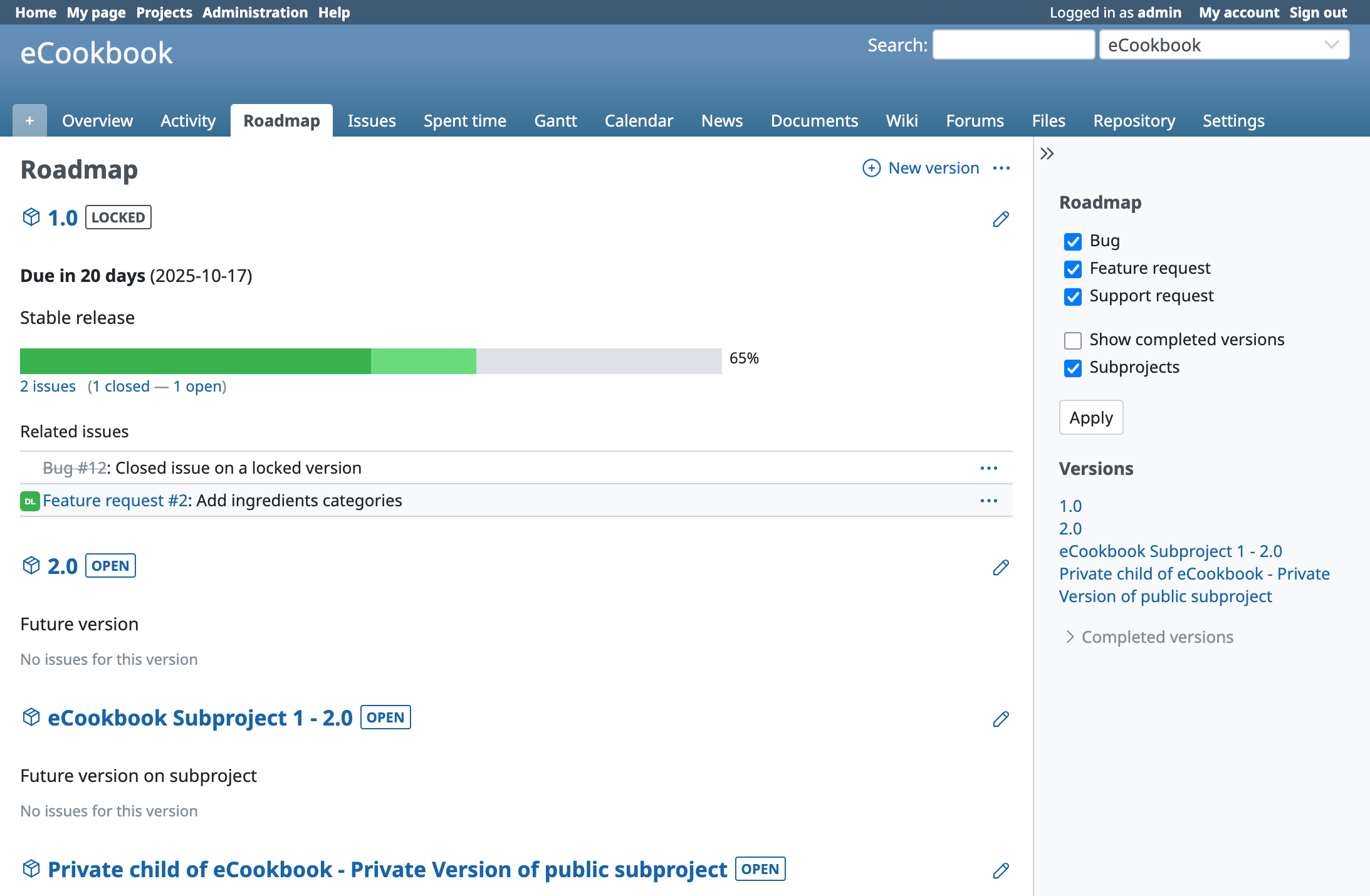Collapse the sidebar with the double chevron
The width and height of the screenshot is (1370, 896).
pos(1047,154)
